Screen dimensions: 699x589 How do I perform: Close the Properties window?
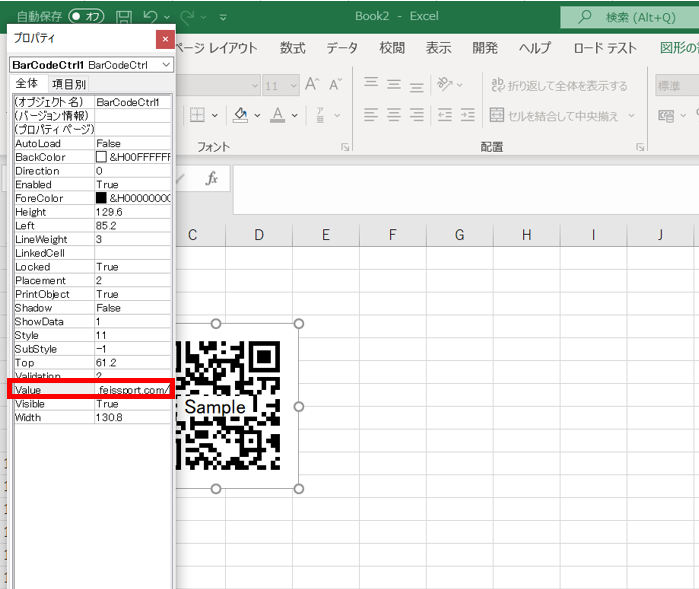[x=165, y=39]
